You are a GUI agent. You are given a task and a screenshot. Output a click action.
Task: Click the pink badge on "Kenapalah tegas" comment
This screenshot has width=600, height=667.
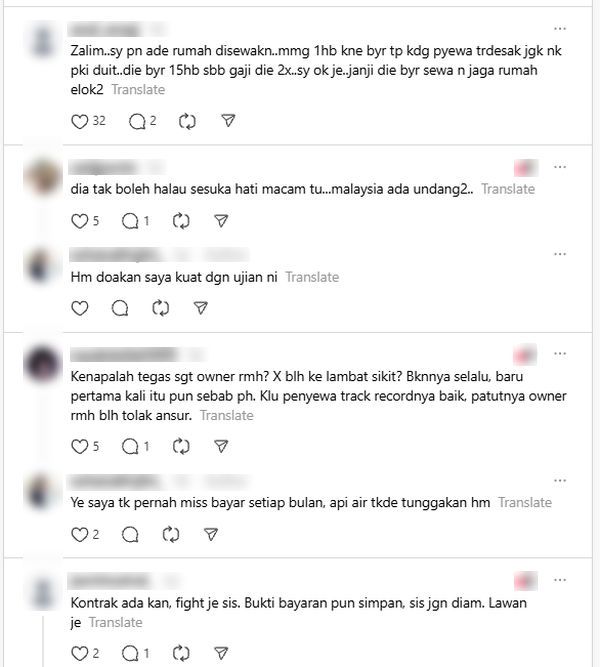525,355
